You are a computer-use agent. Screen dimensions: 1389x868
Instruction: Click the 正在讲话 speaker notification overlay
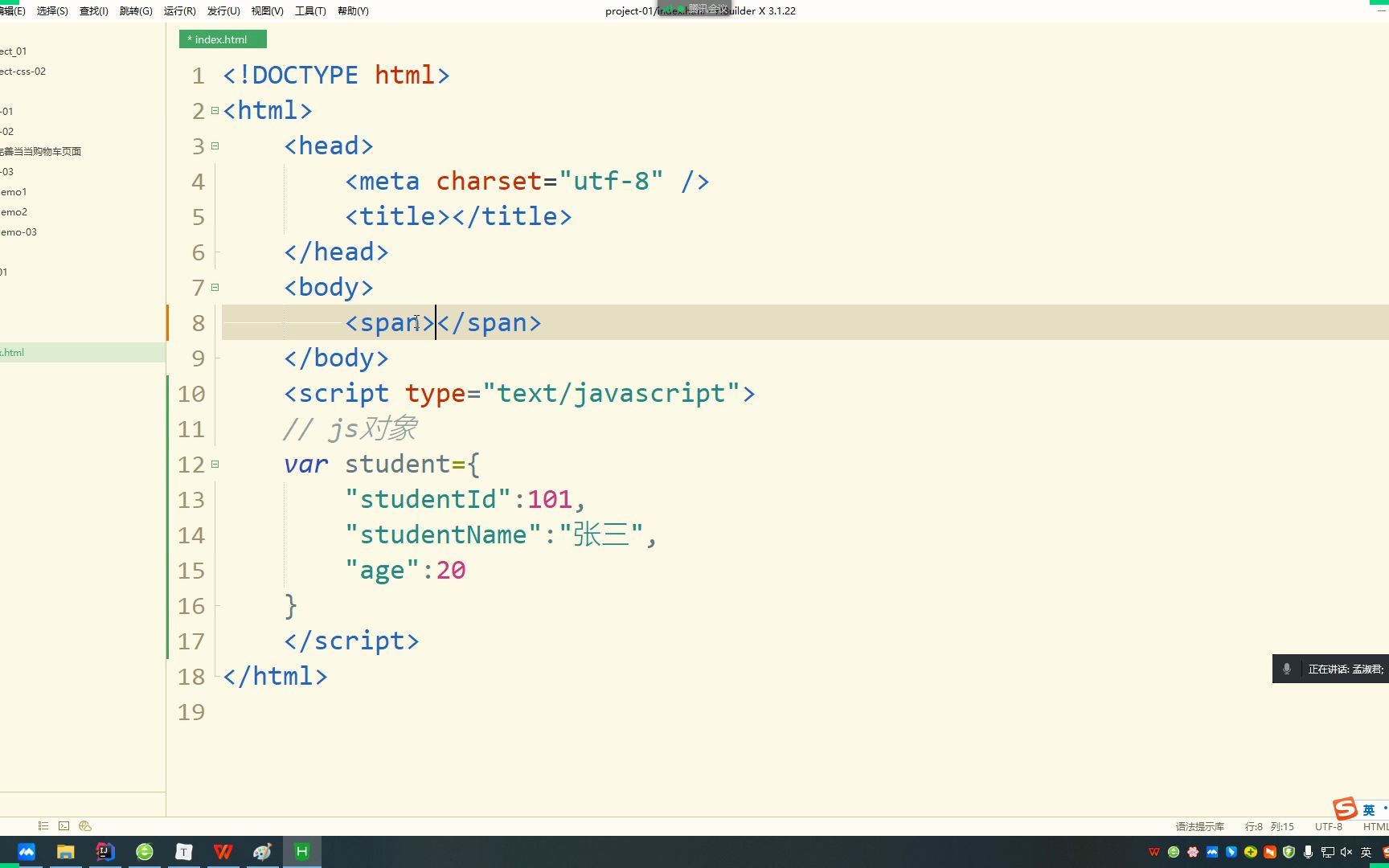(1330, 669)
